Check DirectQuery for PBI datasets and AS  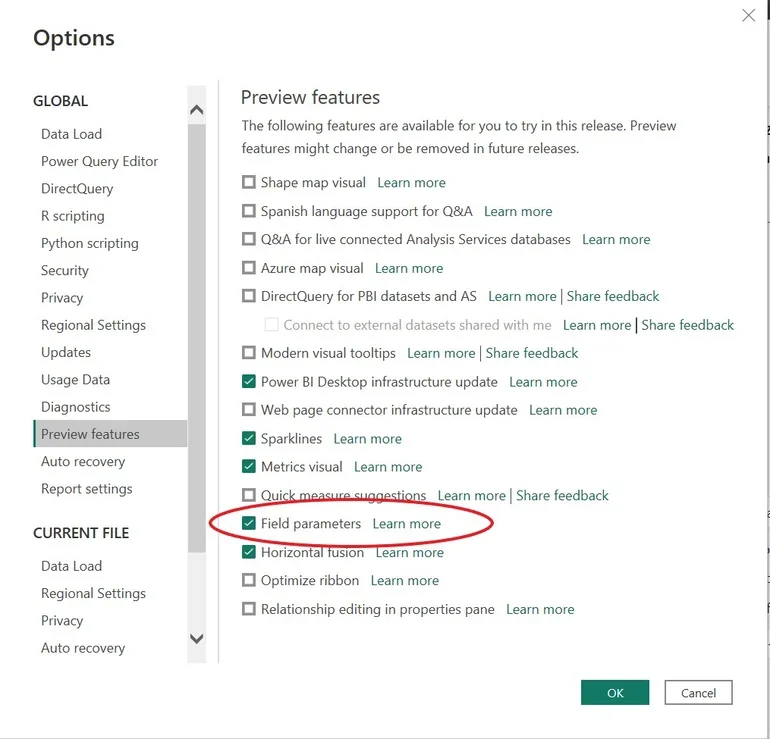249,296
